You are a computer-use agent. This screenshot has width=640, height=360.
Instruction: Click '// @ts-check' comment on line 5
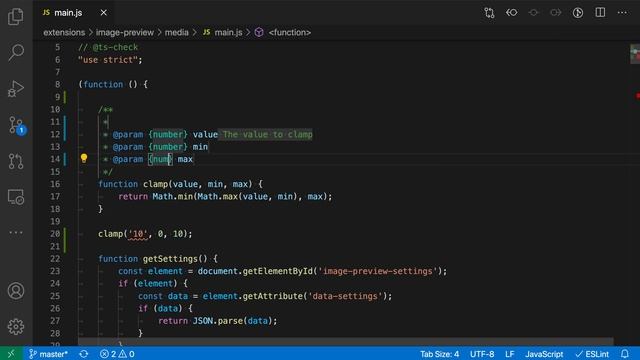[108, 47]
